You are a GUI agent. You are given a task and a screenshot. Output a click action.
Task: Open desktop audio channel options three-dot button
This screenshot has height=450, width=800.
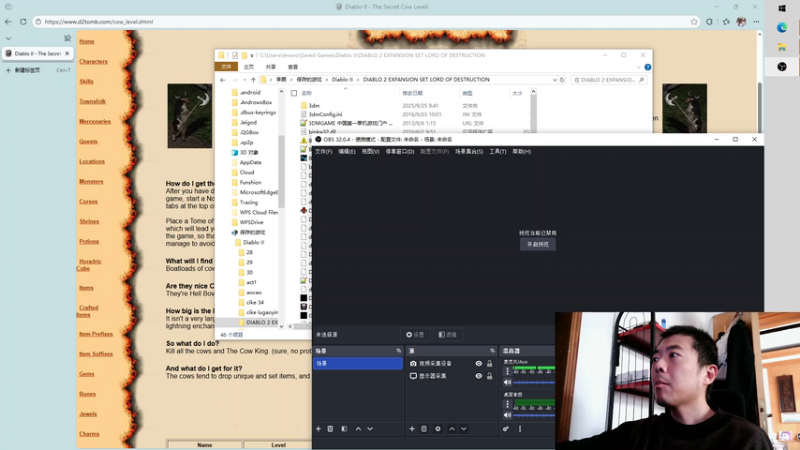click(507, 404)
